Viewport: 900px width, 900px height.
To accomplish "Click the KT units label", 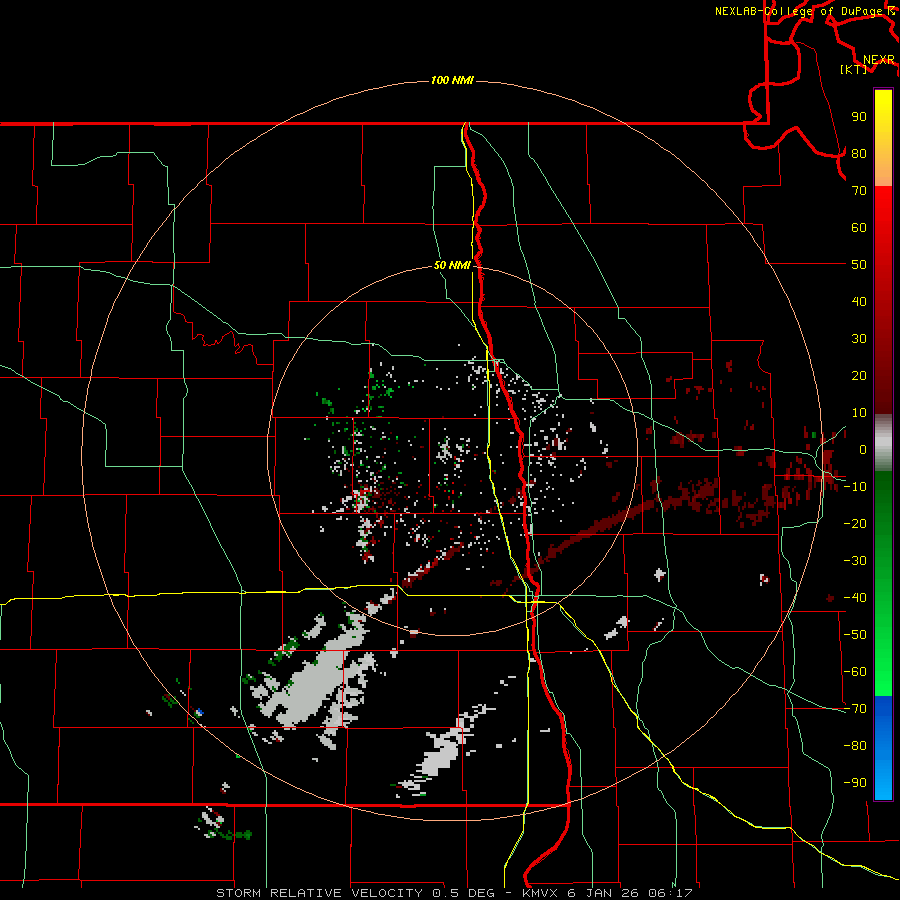I will (x=854, y=69).
